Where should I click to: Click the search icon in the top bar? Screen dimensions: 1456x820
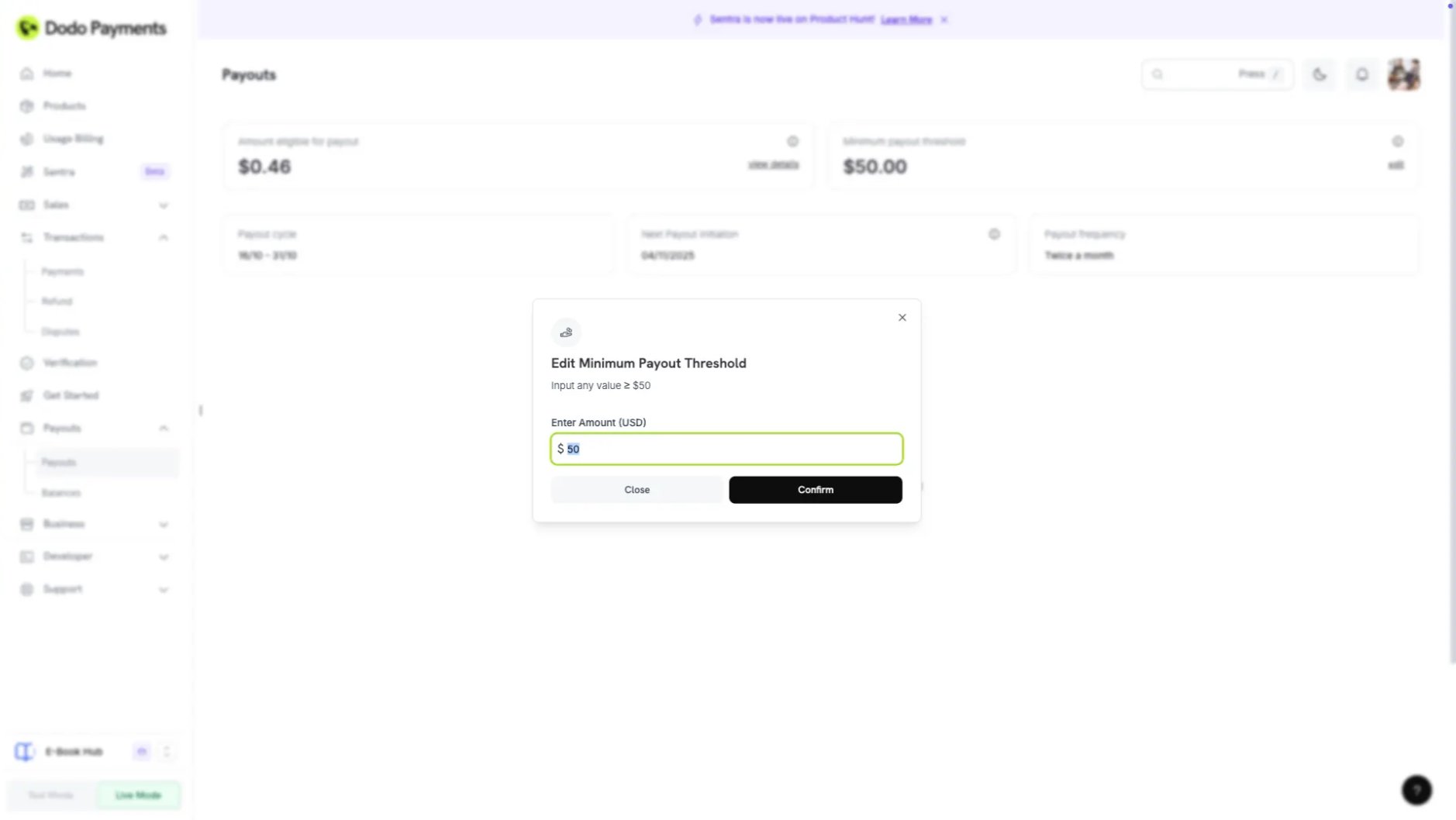point(1158,74)
